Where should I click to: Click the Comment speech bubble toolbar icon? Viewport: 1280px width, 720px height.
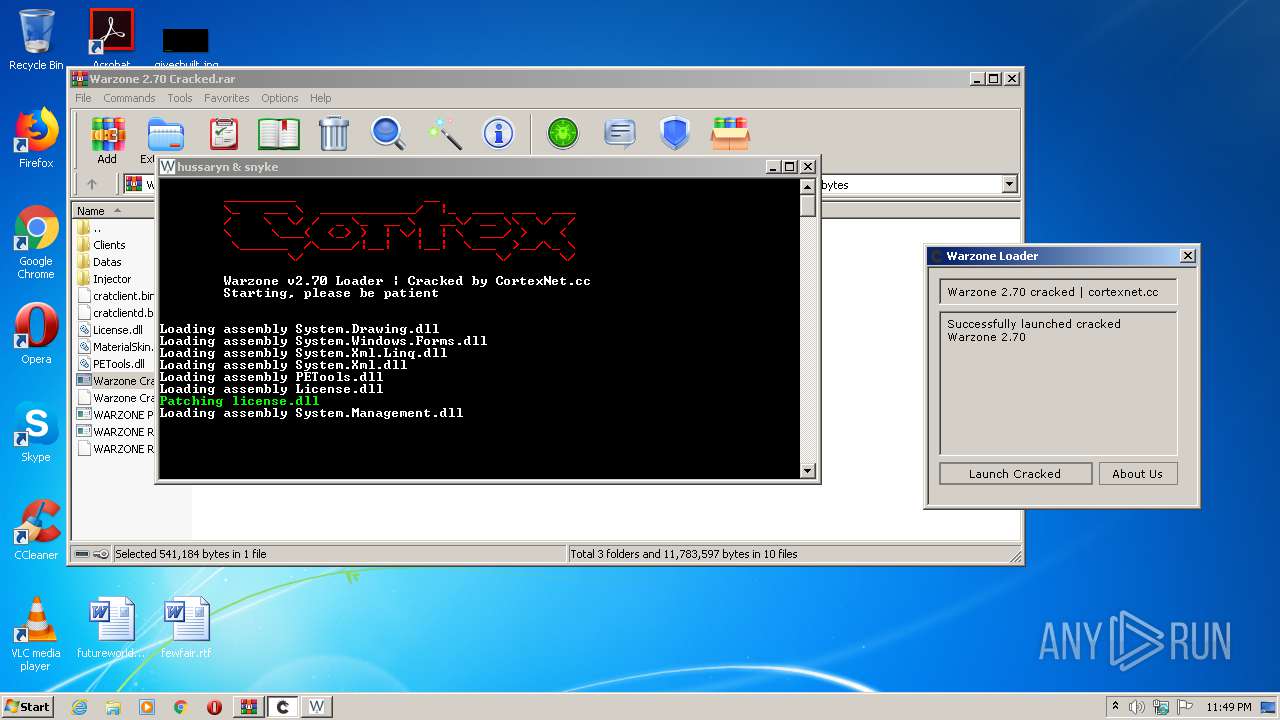click(620, 133)
